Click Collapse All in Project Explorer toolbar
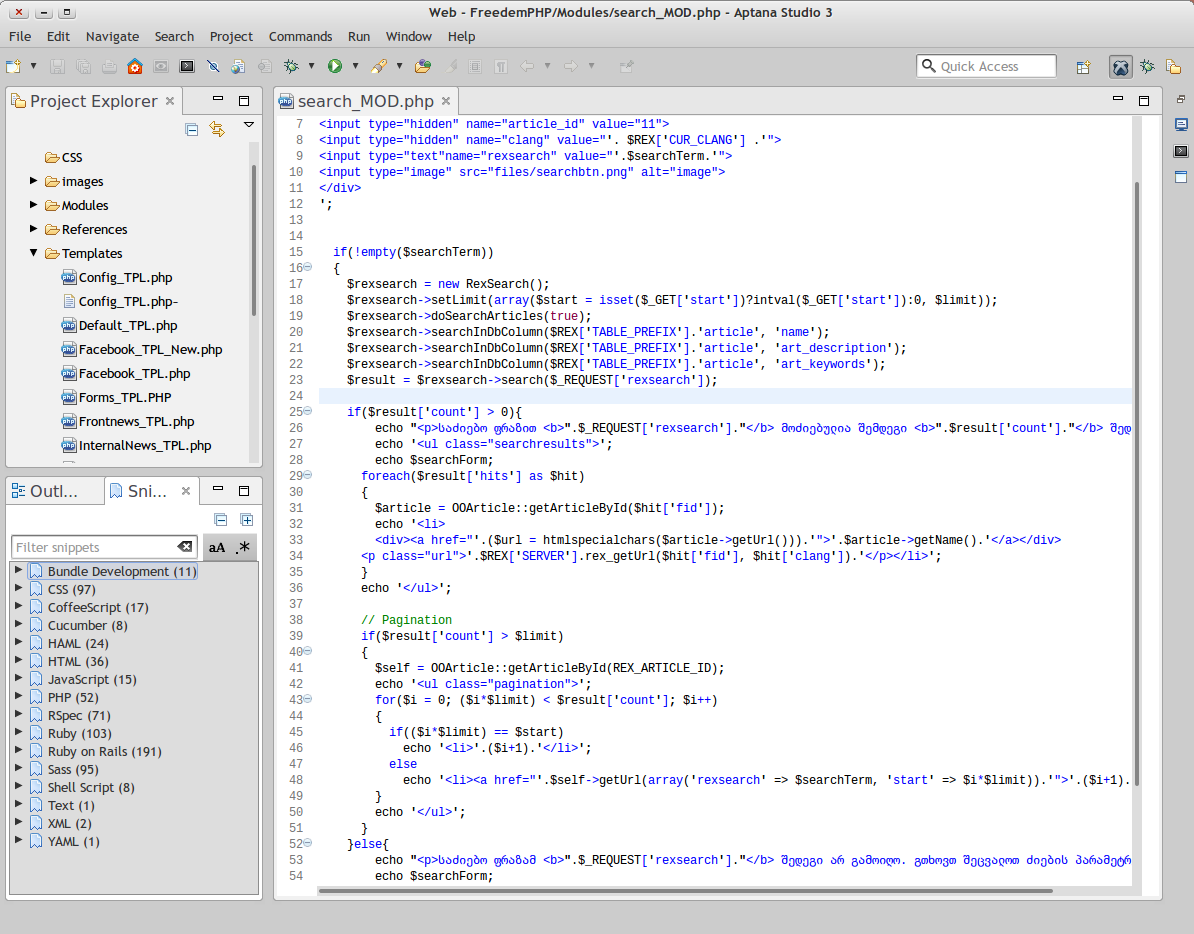 click(192, 129)
